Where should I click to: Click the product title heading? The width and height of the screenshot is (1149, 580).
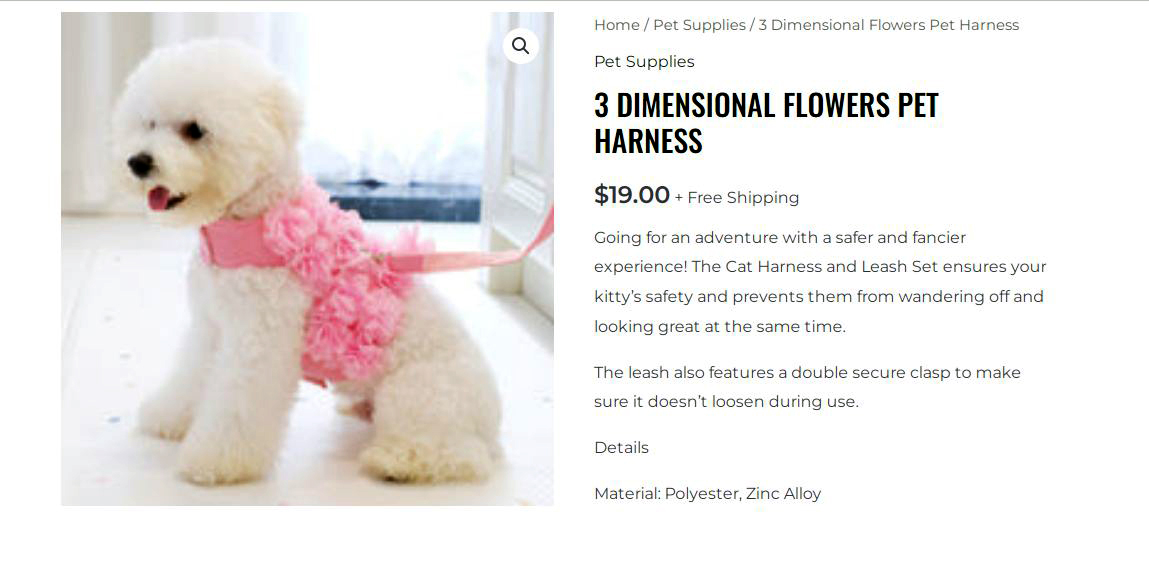pos(766,122)
